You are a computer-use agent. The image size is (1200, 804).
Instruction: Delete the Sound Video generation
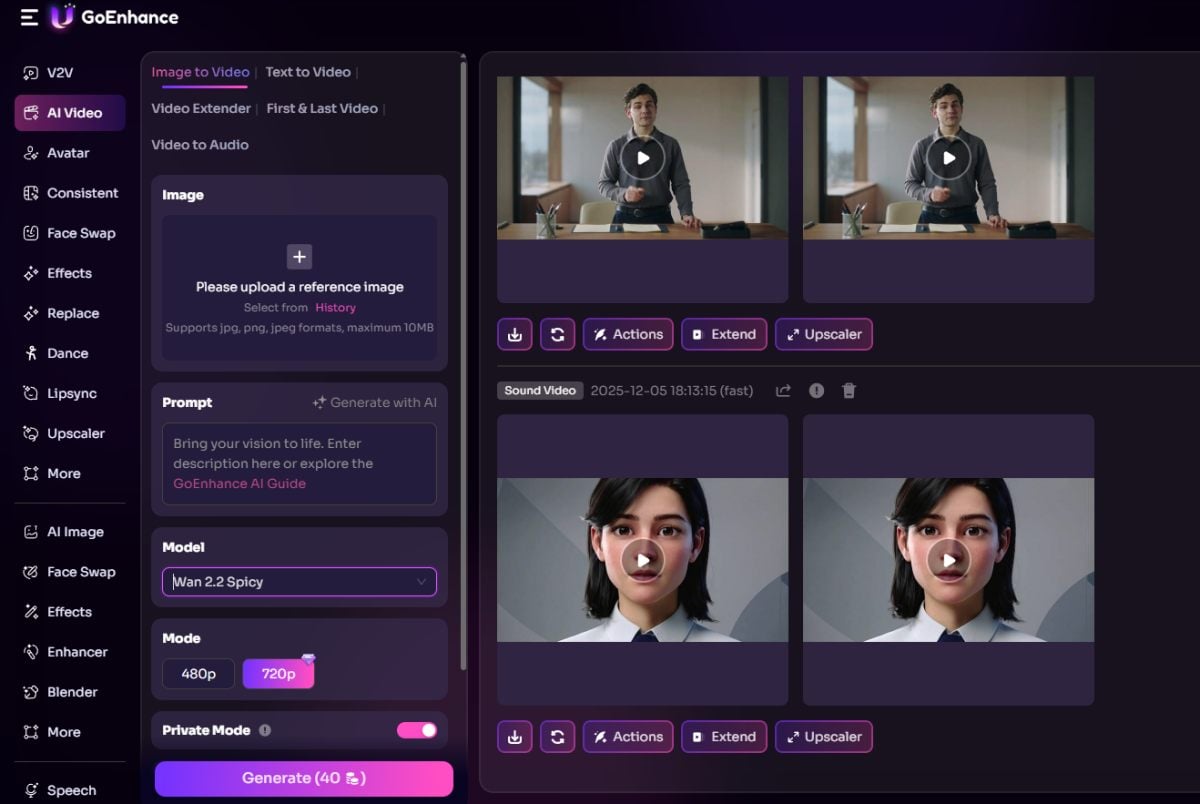coord(848,390)
